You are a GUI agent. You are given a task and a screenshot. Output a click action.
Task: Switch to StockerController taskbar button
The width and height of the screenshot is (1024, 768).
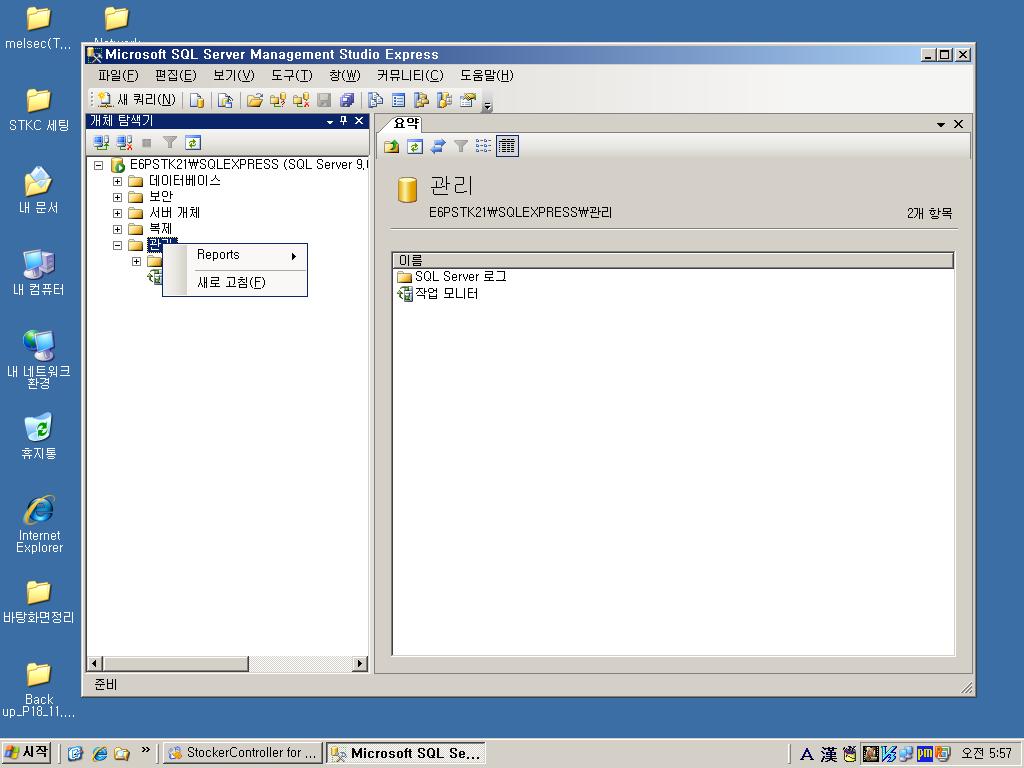point(243,752)
